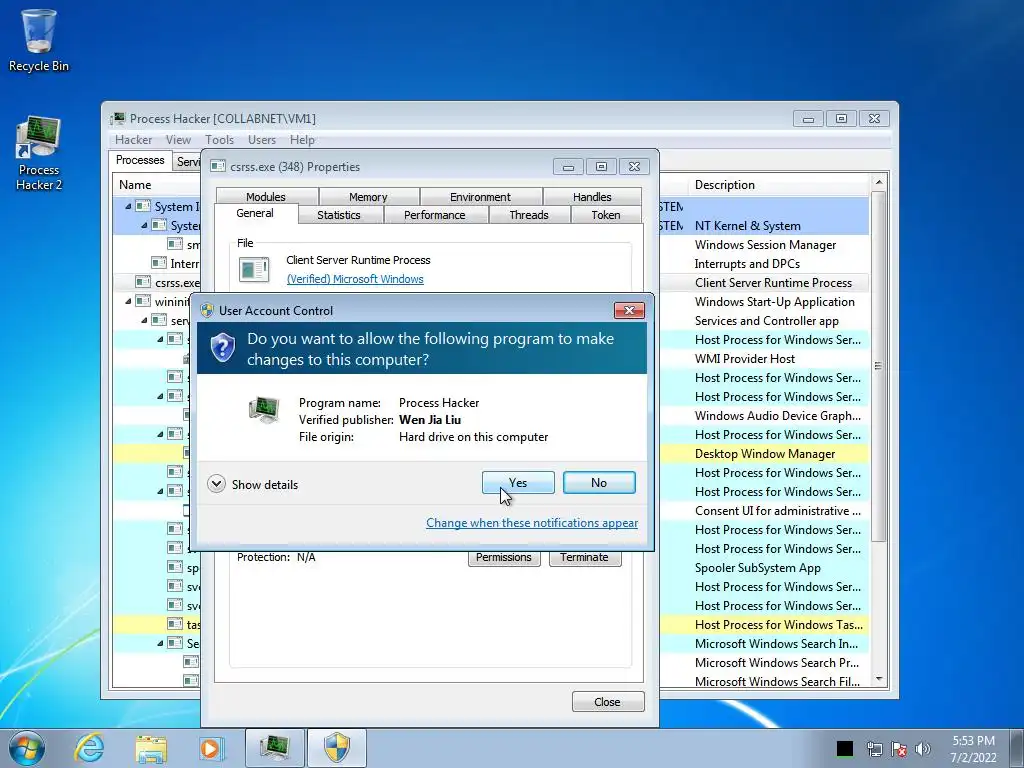Open the Modules tab in csrss.exe Properties

(x=266, y=197)
